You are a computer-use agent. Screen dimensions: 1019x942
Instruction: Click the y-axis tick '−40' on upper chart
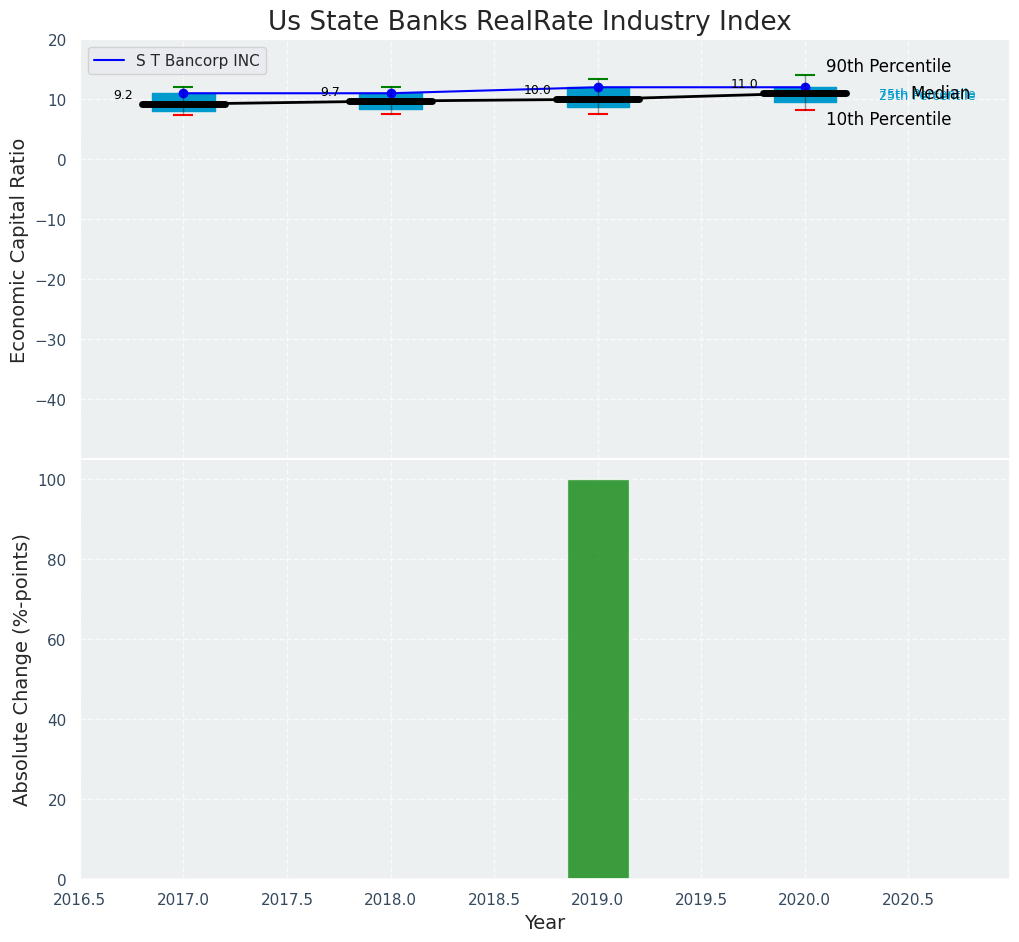51,400
